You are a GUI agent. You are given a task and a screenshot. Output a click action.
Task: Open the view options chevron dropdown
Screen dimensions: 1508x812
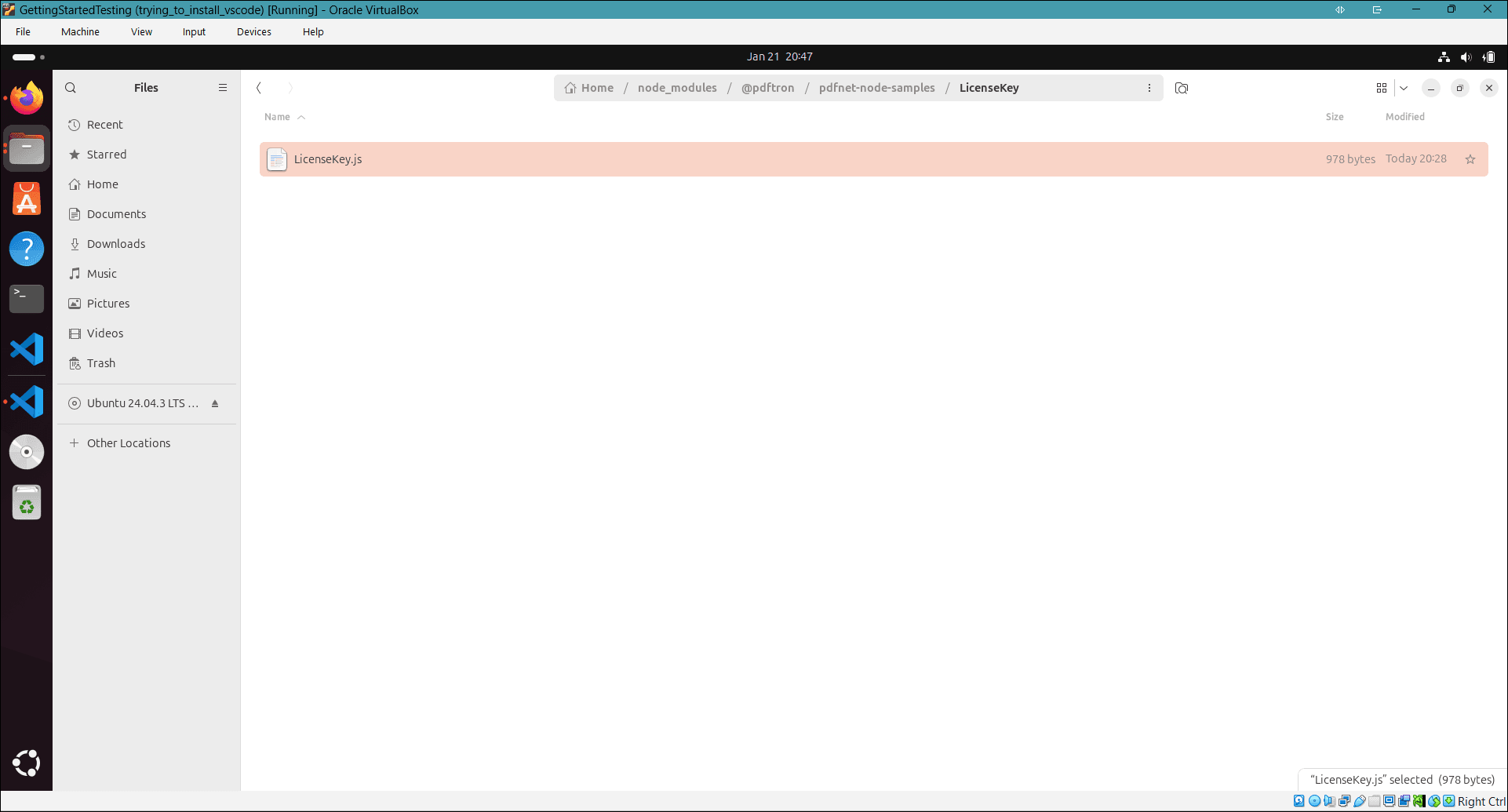[1404, 88]
